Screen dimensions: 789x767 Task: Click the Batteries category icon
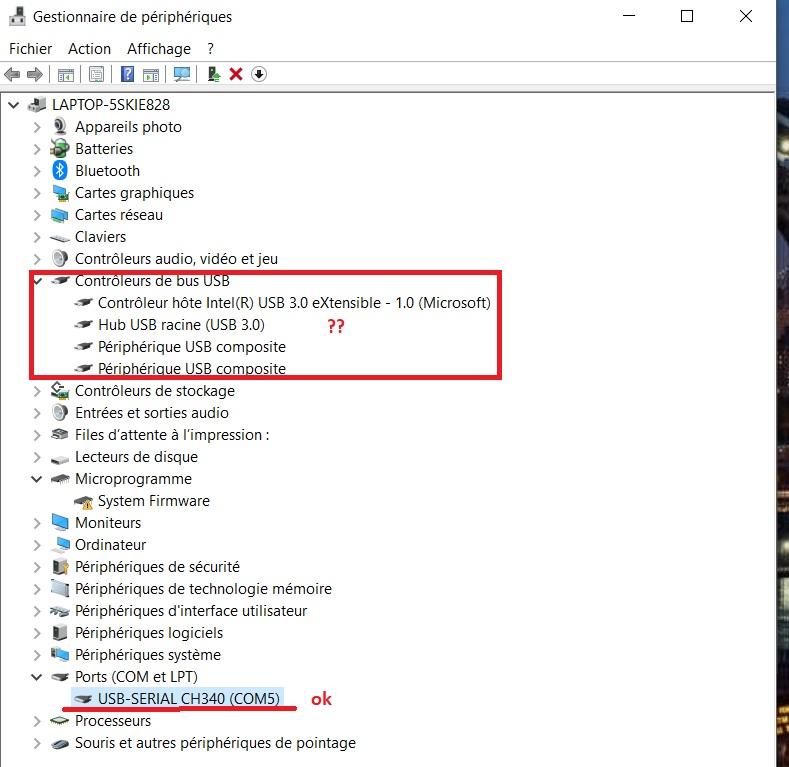[x=60, y=148]
